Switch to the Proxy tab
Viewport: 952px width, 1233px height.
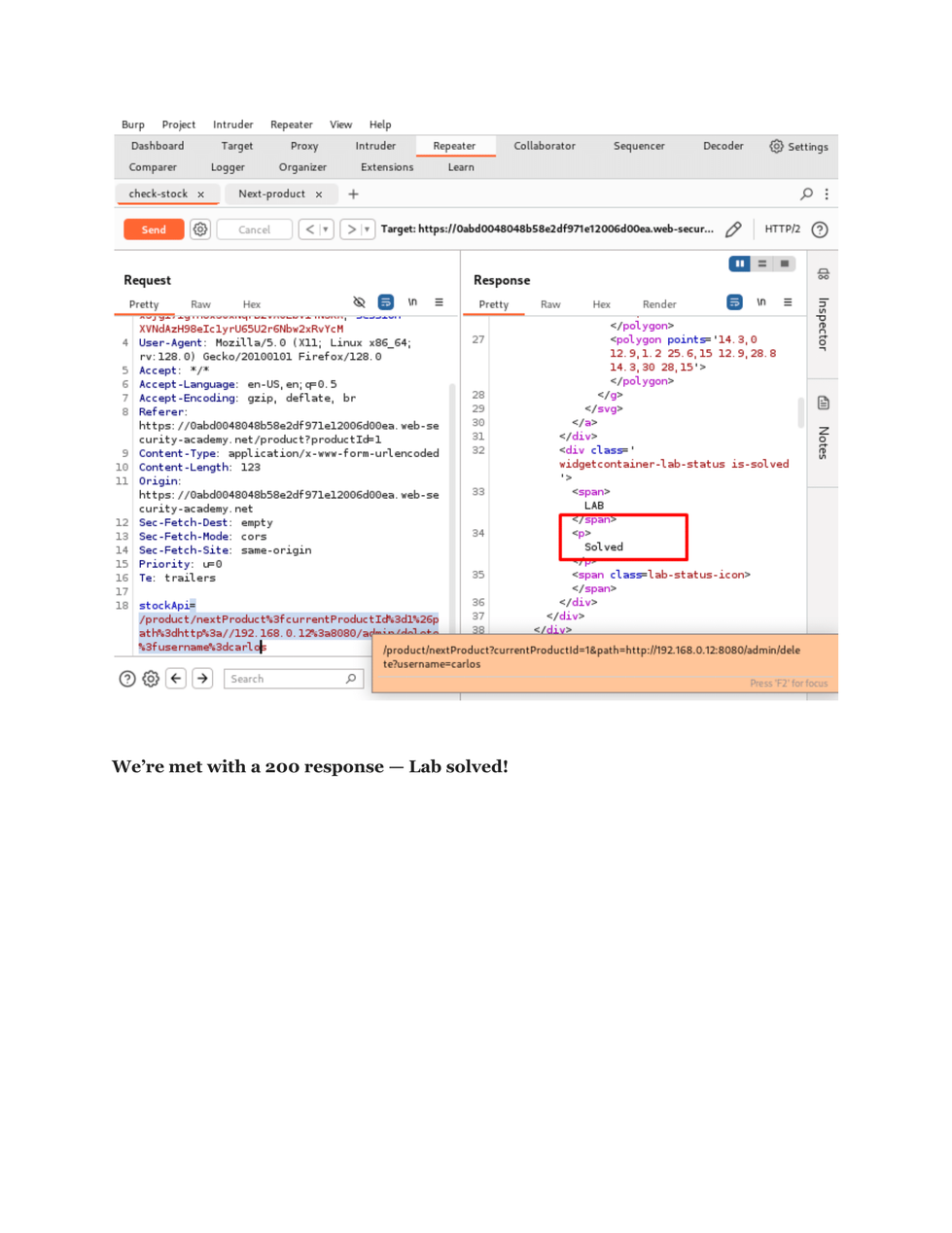click(x=304, y=146)
